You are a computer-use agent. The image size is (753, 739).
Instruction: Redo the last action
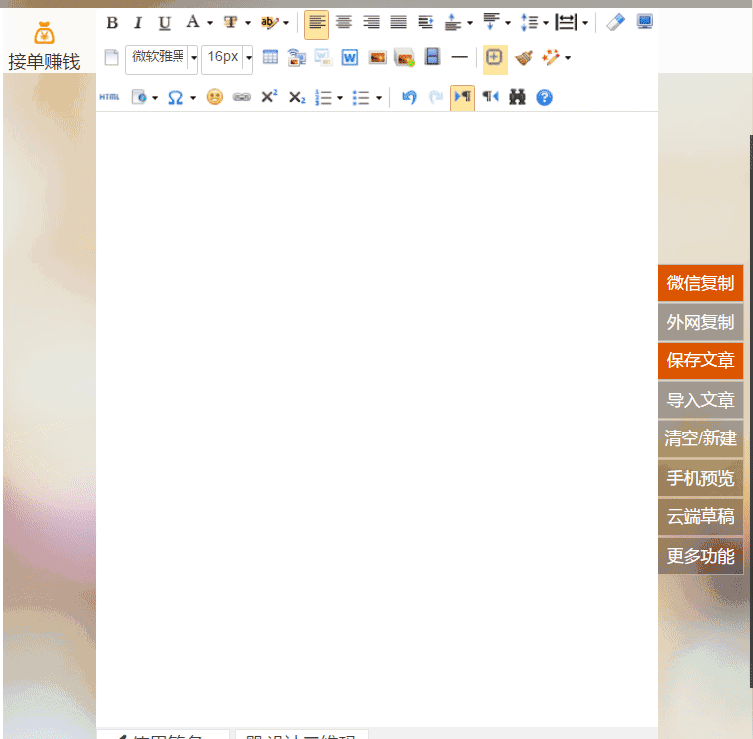(x=436, y=97)
